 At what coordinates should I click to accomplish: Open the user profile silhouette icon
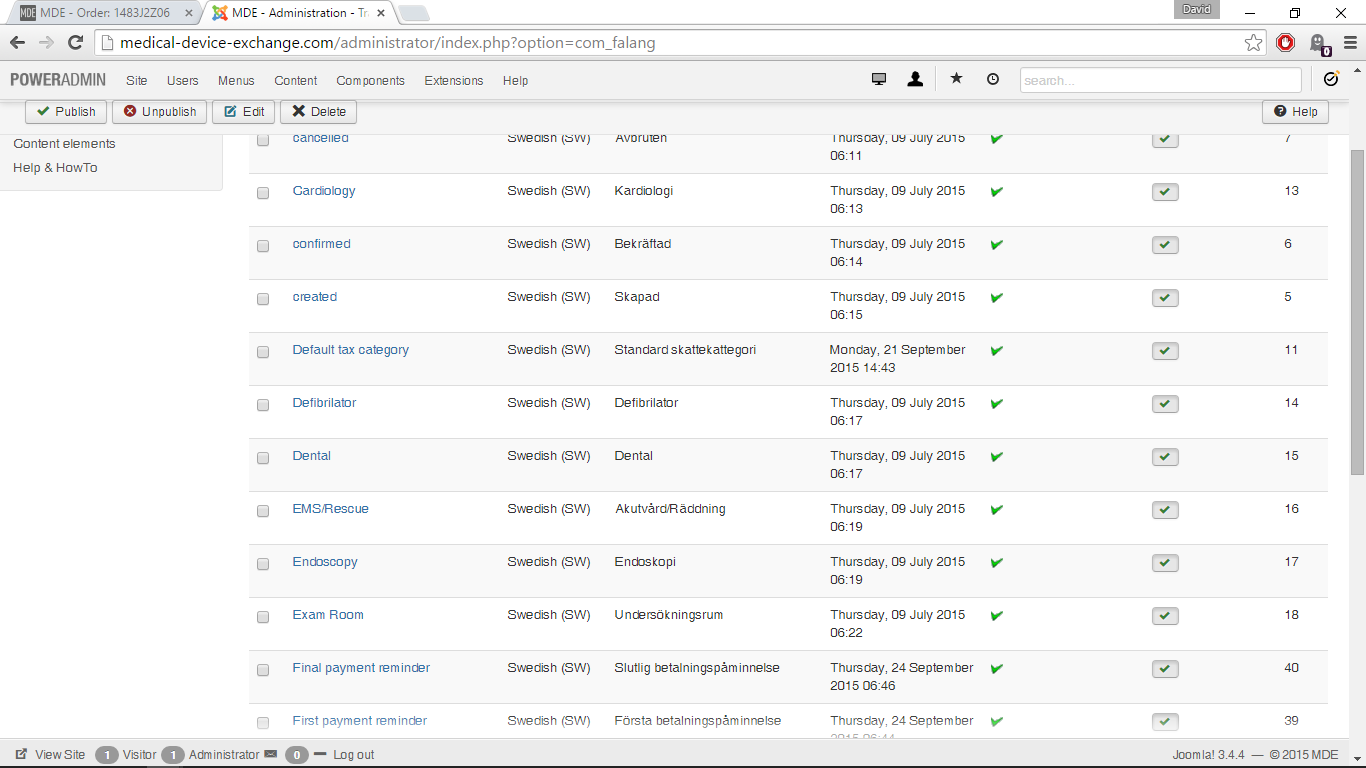[915, 80]
